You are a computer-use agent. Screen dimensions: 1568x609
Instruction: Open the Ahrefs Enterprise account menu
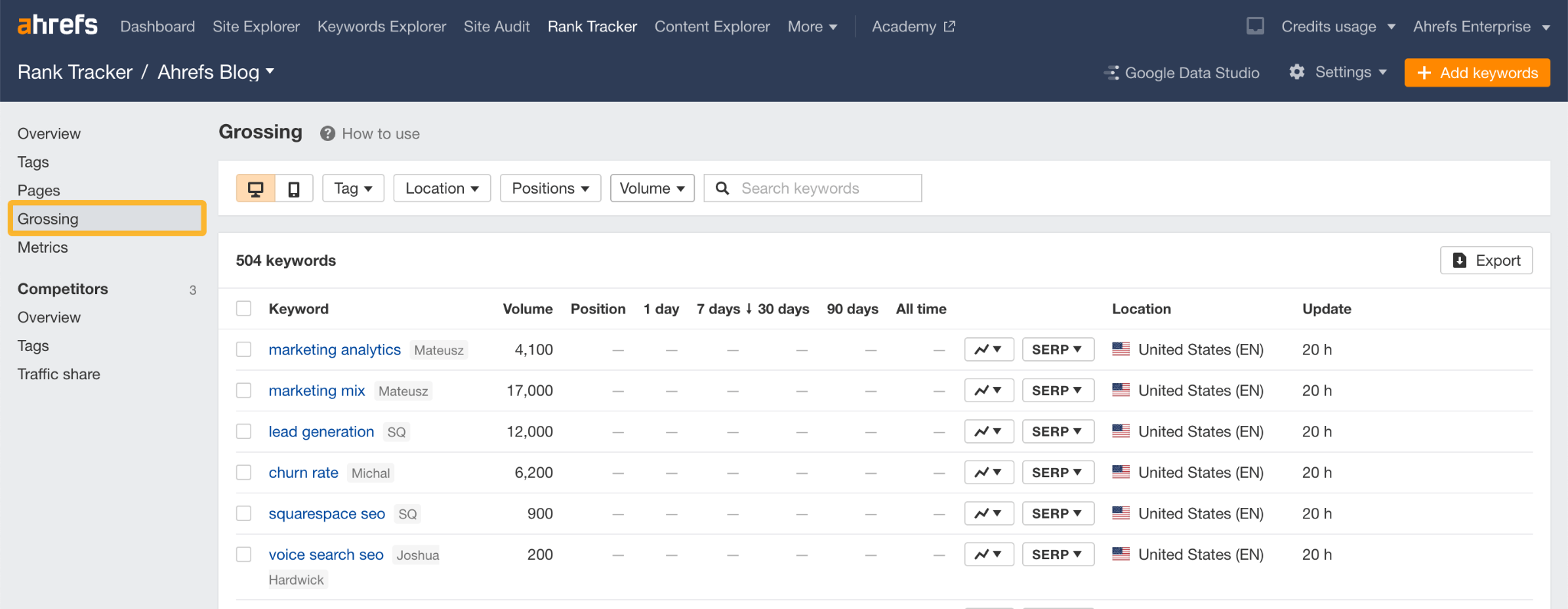tap(1481, 26)
